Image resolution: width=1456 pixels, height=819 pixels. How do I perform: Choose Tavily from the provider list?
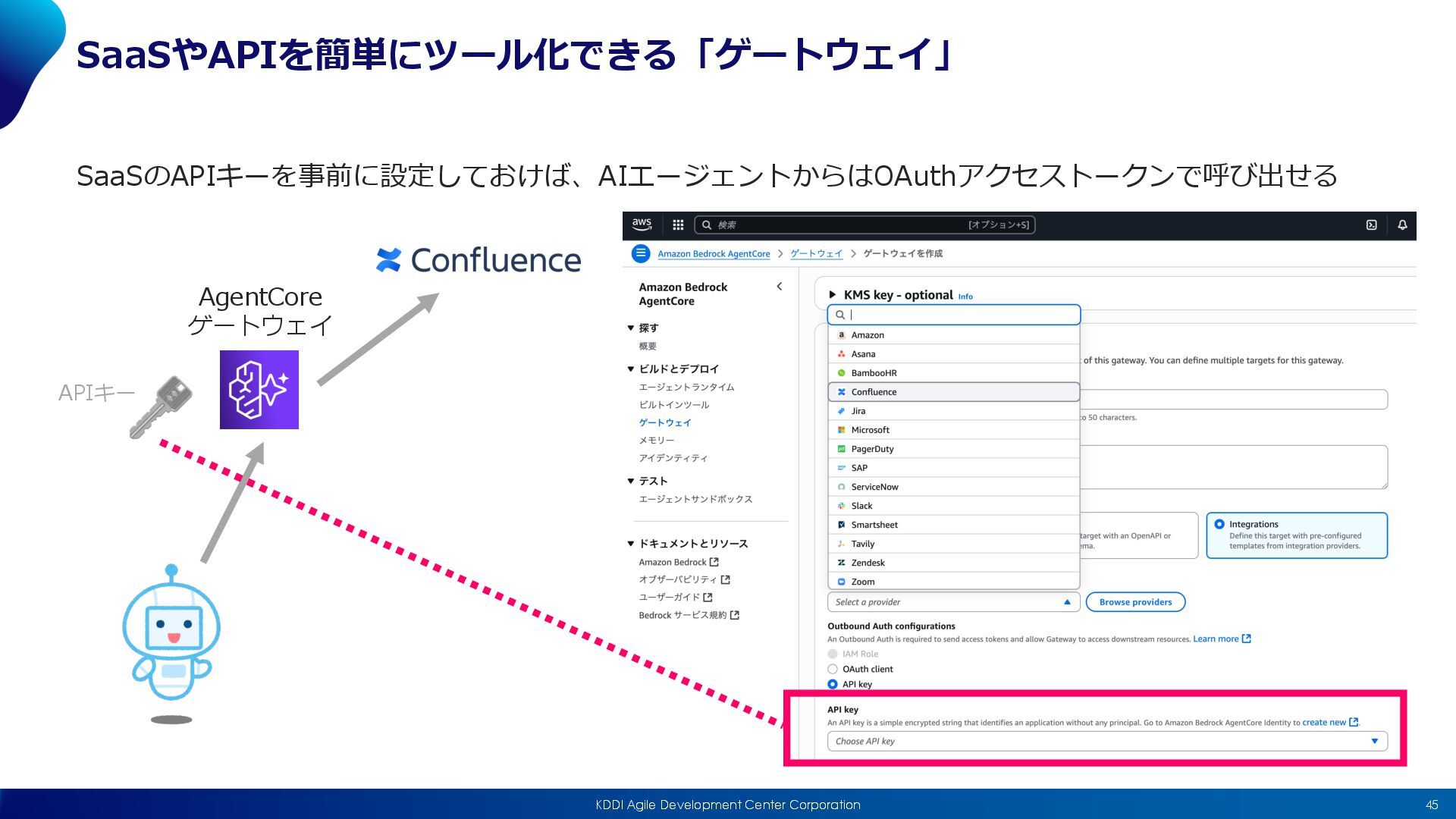[x=953, y=544]
